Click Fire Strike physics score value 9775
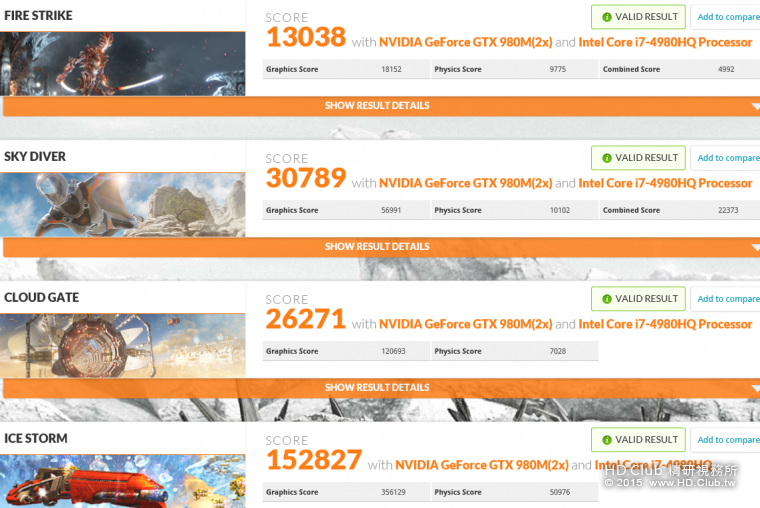This screenshot has width=760, height=508. click(557, 69)
